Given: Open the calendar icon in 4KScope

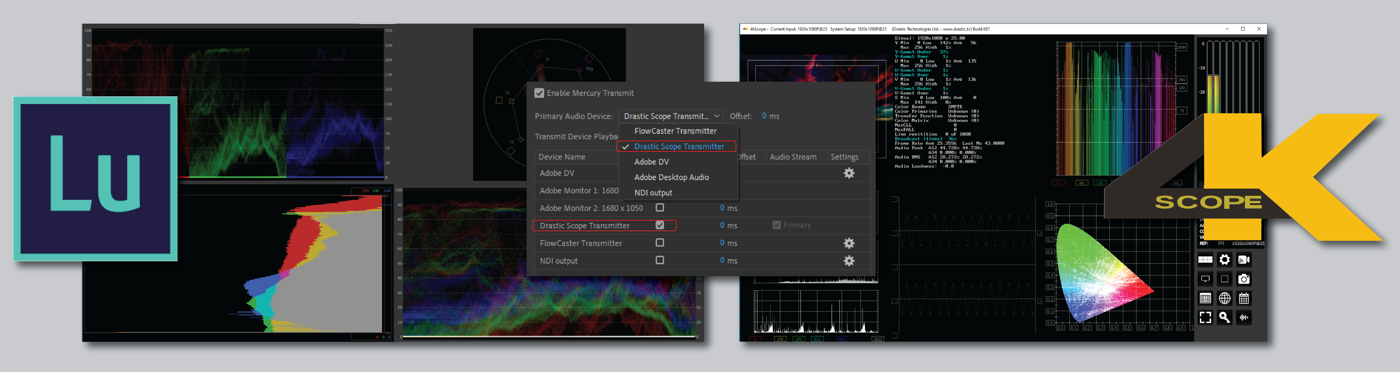Looking at the screenshot, I should [1244, 298].
